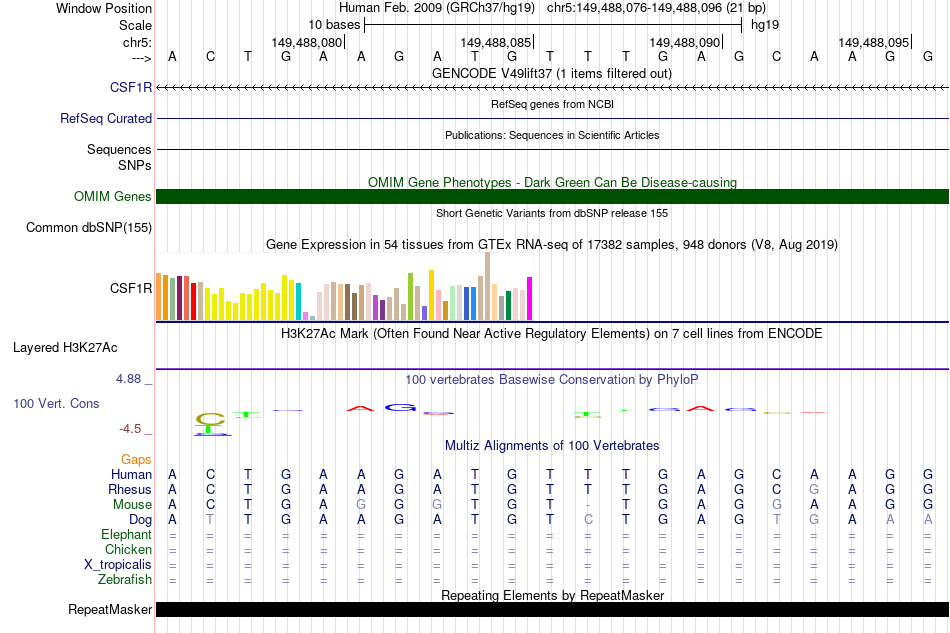
Task: Click the chr5: ruler label
Action: coord(137,42)
